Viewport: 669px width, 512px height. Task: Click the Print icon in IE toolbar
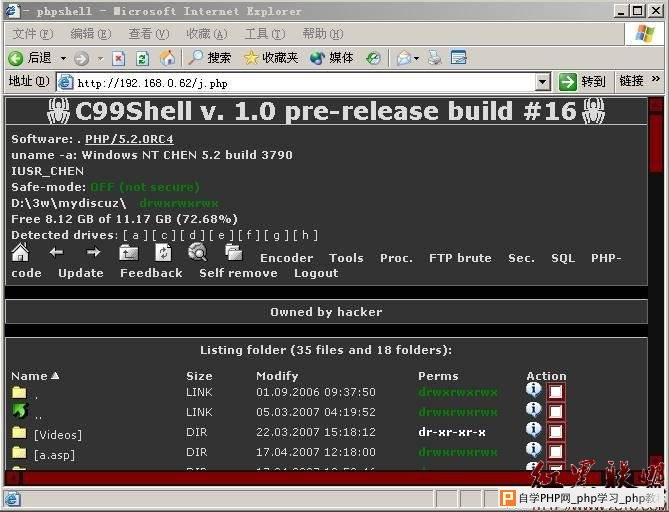click(435, 58)
